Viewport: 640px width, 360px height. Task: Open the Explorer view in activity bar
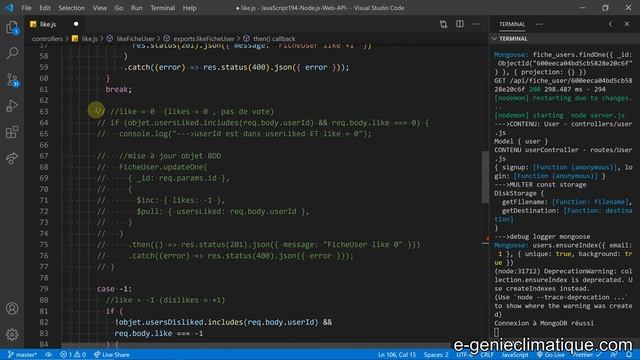(x=12, y=28)
